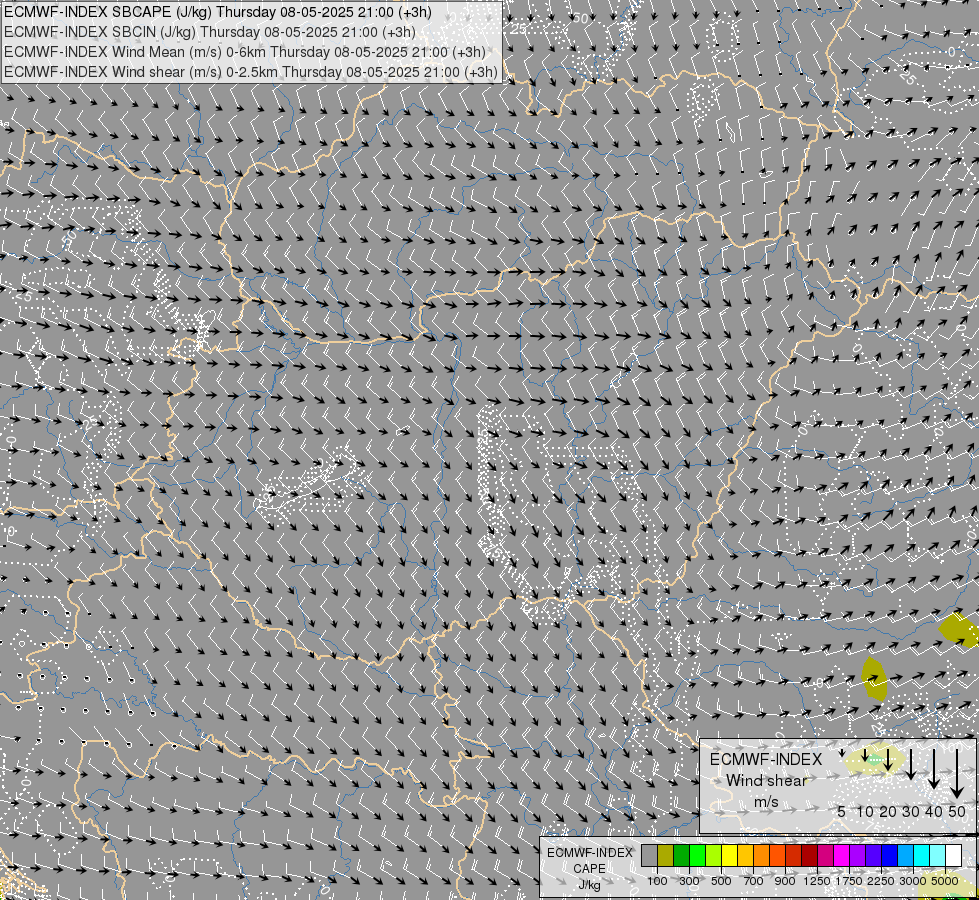Click the longest 50 m/s shear legend arrow

(957, 774)
